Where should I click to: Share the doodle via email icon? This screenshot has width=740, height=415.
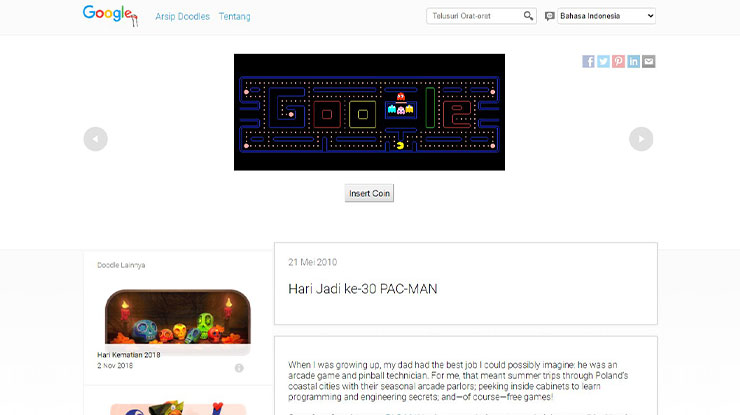click(x=648, y=61)
